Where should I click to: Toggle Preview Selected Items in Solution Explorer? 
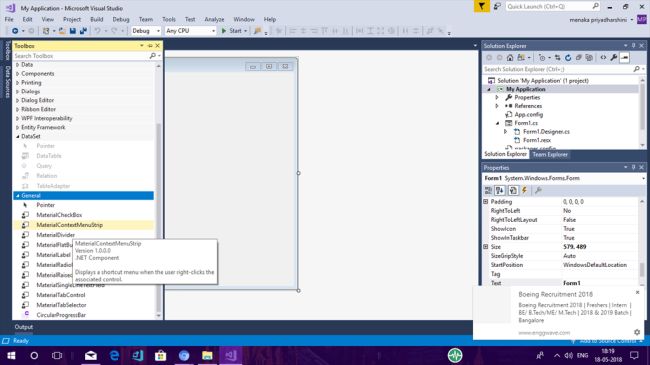[x=625, y=58]
